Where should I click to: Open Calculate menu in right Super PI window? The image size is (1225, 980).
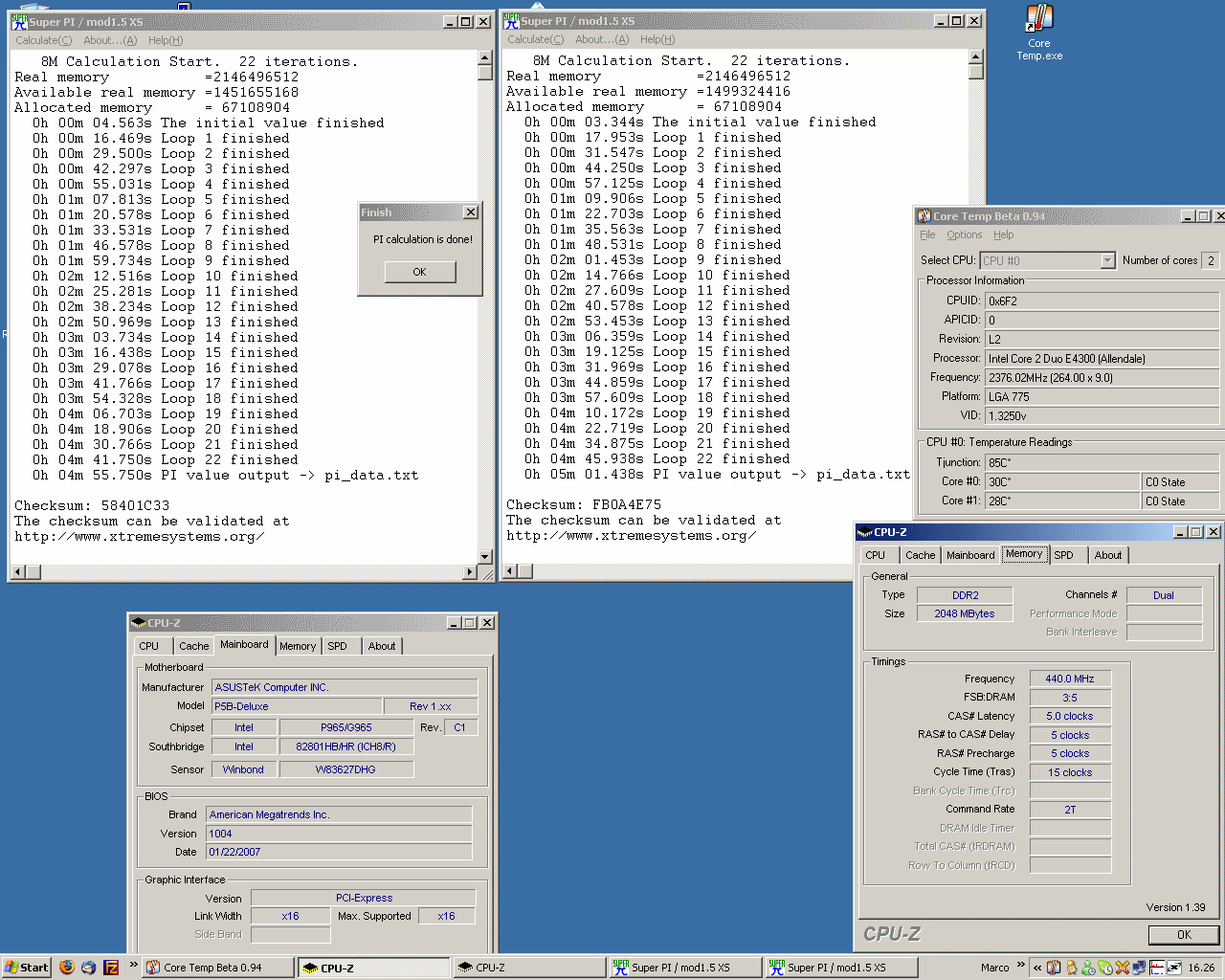(535, 39)
